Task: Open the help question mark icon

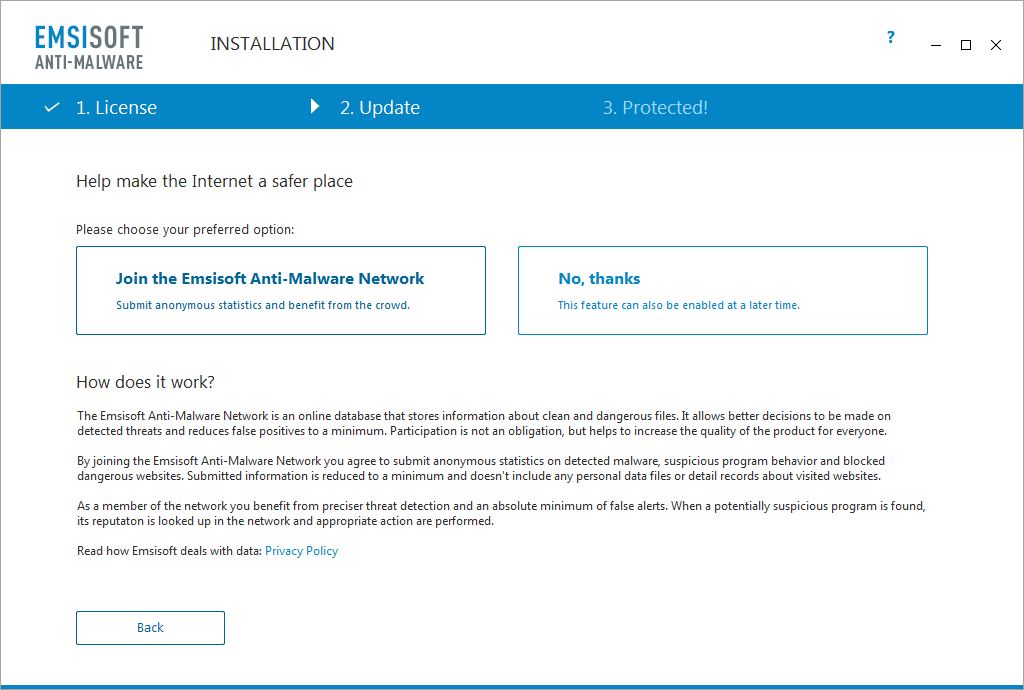Action: coord(890,37)
